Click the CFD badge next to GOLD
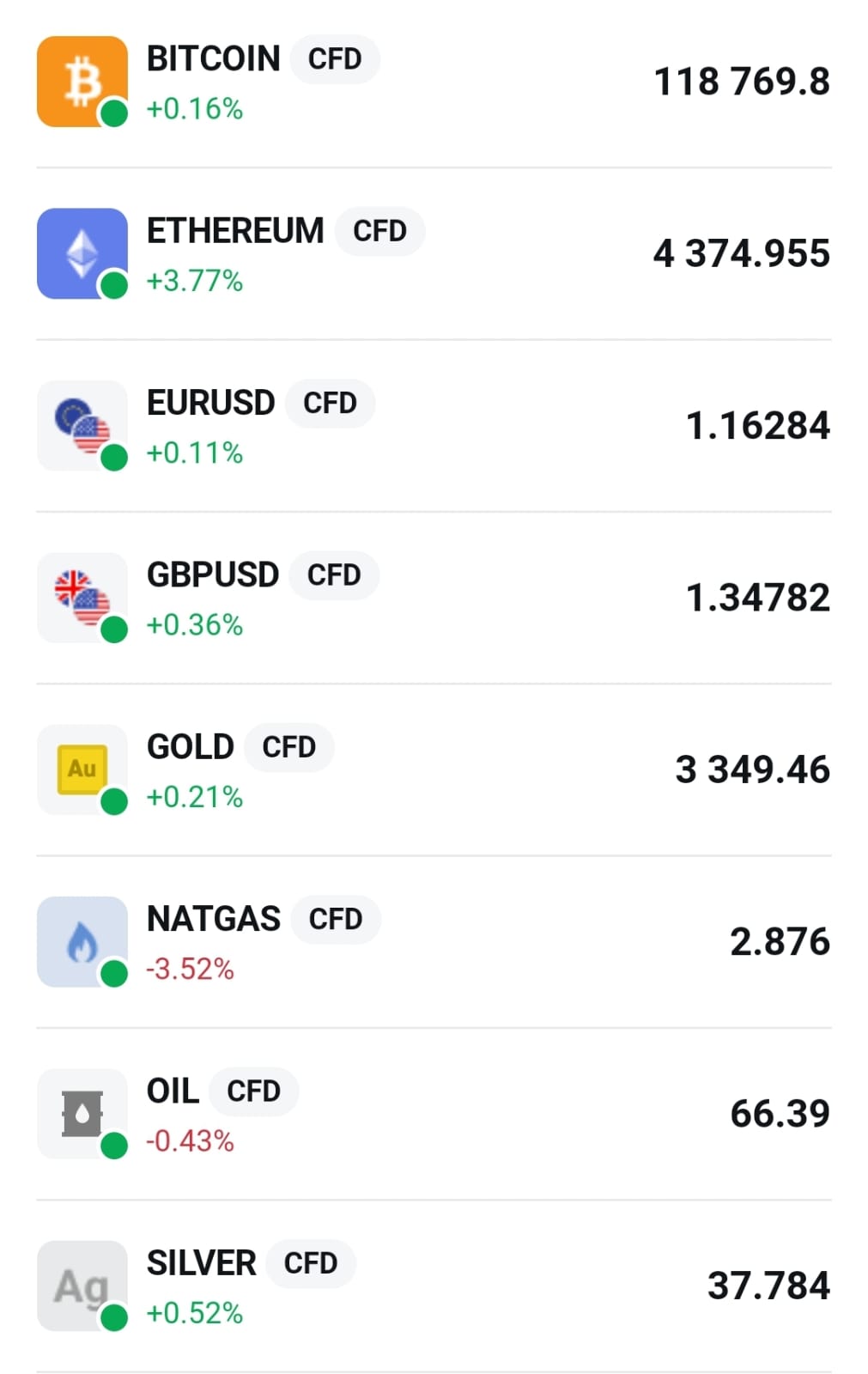 pyautogui.click(x=288, y=747)
